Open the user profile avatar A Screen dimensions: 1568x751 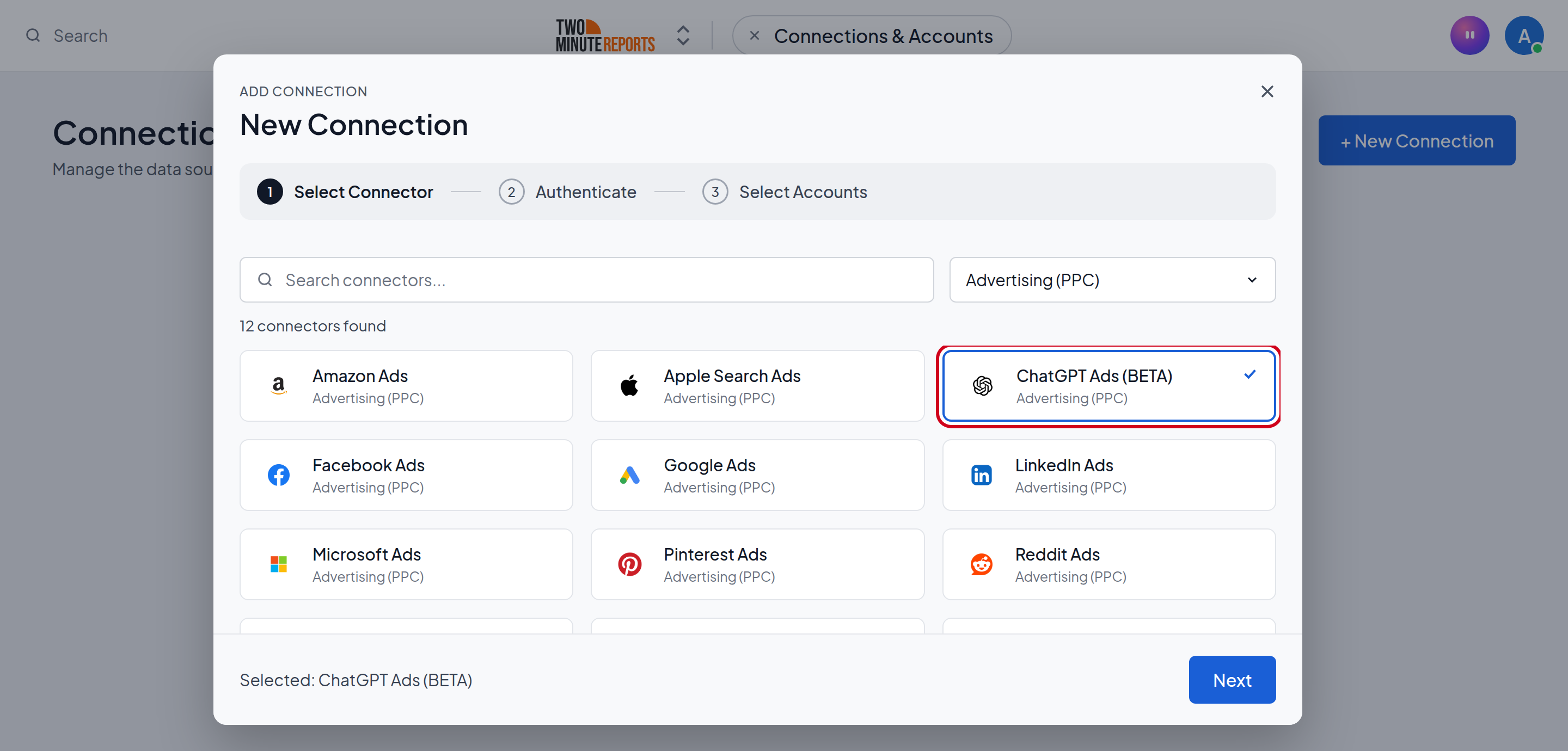point(1523,35)
